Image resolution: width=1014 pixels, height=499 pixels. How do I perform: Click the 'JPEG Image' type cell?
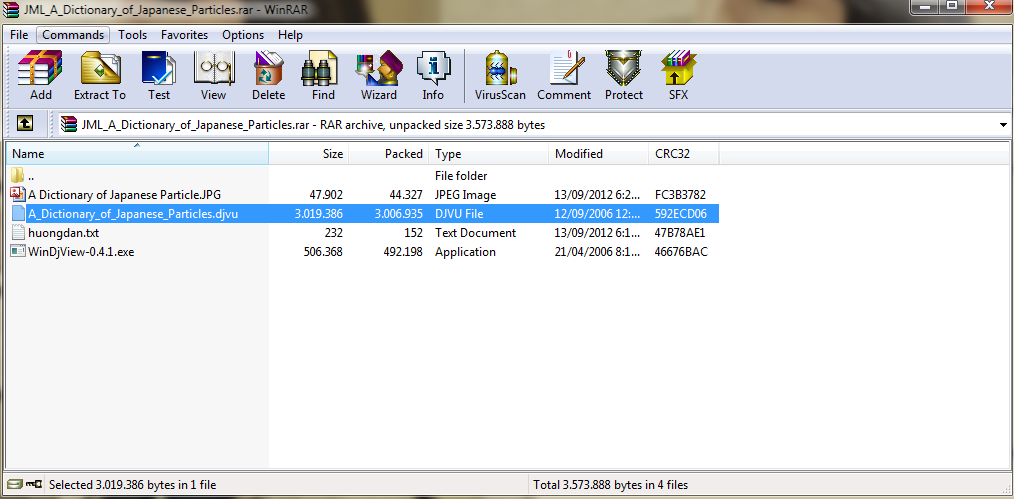466,195
